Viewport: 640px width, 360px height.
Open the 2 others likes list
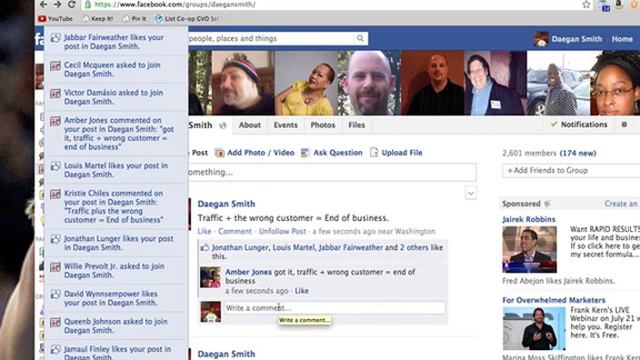coord(414,247)
